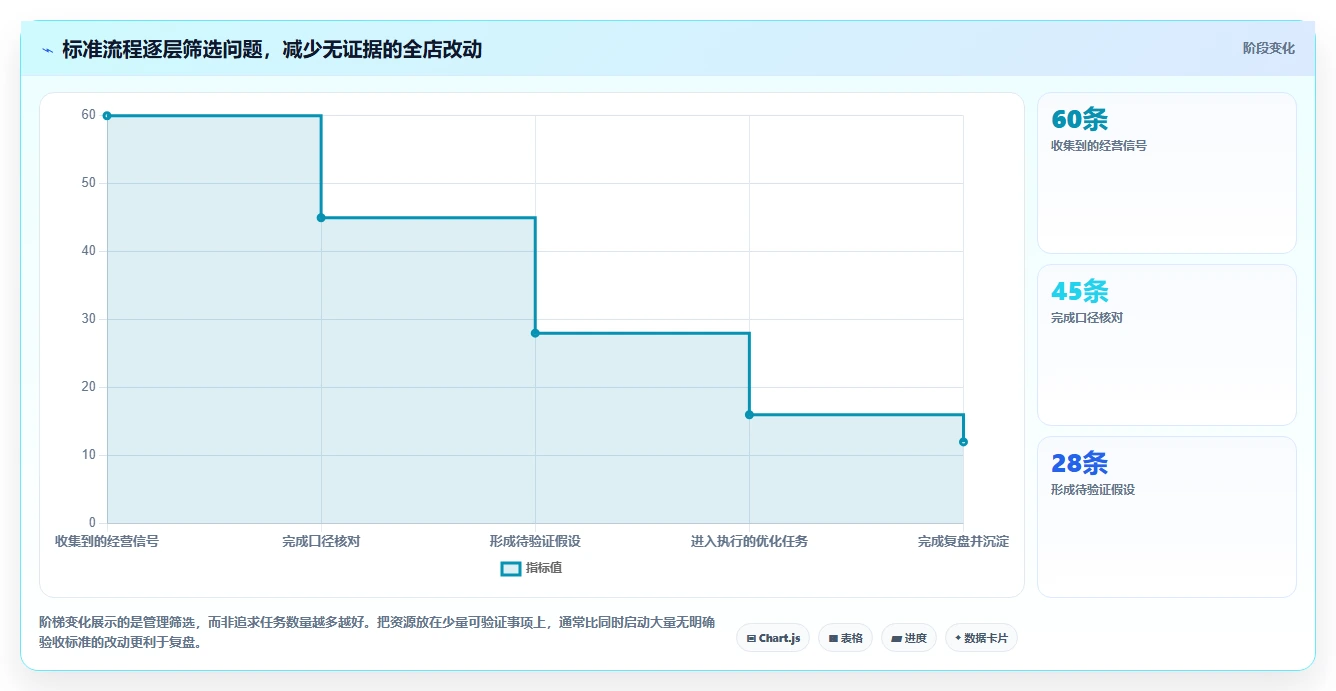
Task: Click the footnote paragraph starting 阶梯变化展示
Action: pos(378,632)
